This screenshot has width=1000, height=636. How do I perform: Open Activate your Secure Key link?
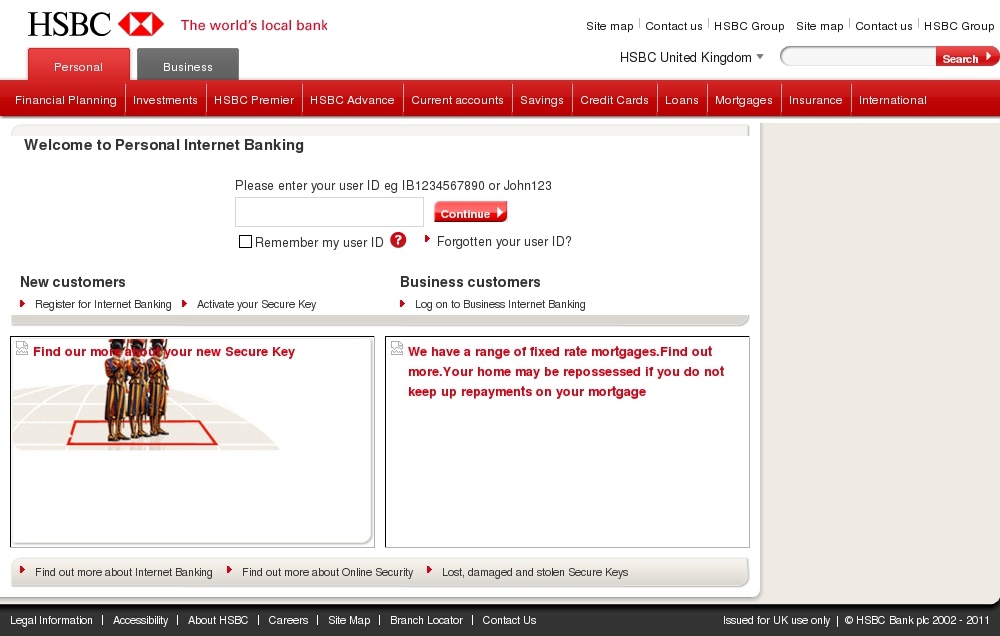point(256,304)
